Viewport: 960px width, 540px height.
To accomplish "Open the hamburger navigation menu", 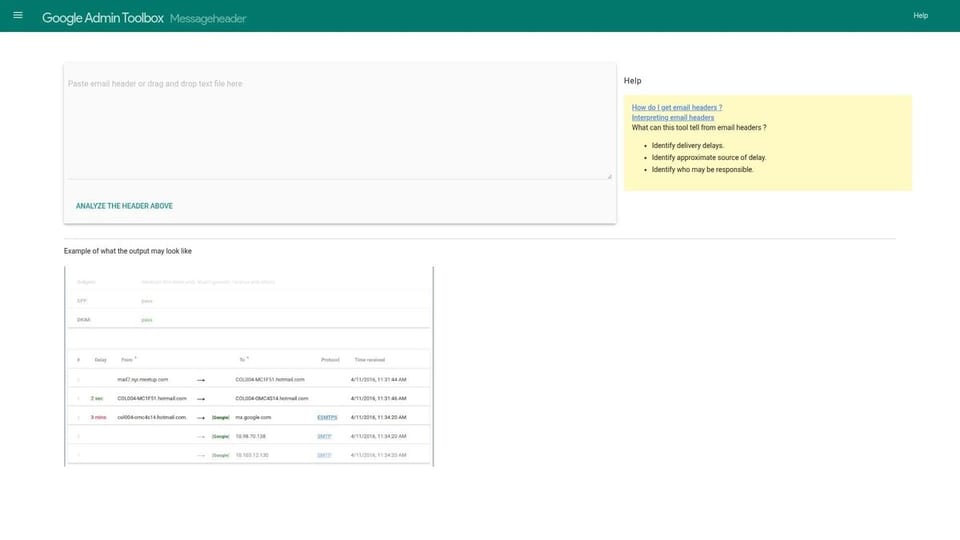I will coord(18,15).
